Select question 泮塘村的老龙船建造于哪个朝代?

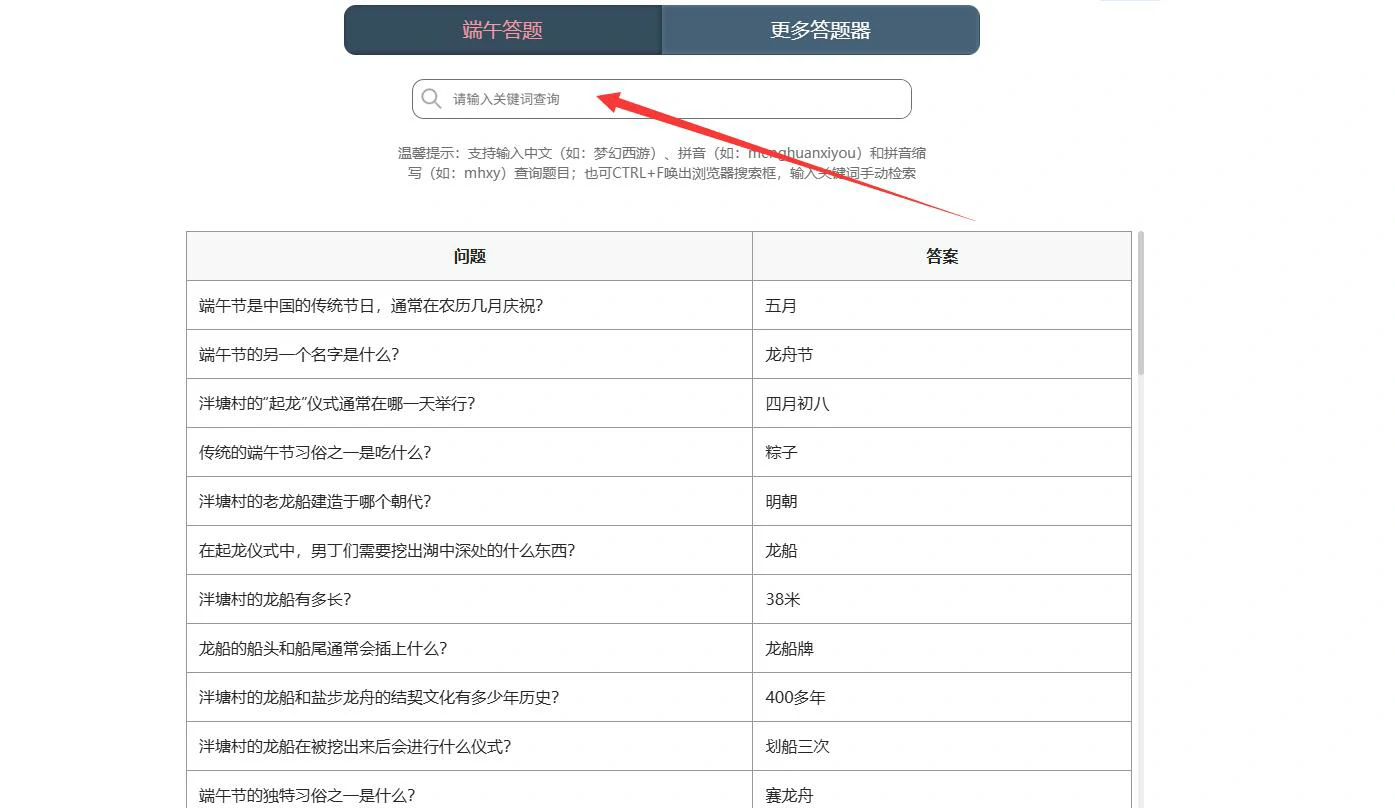click(x=469, y=501)
